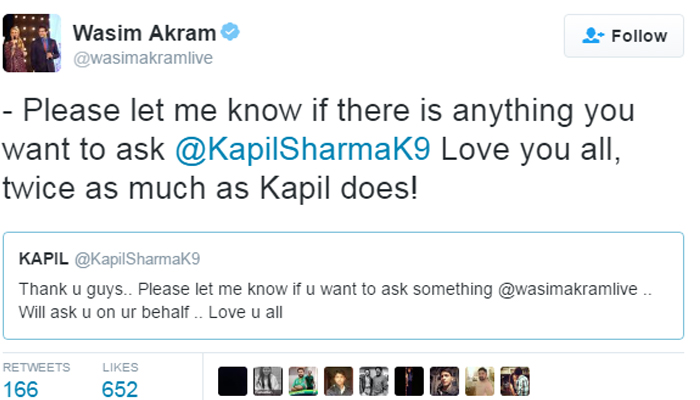700x400 pixels.
Task: Click the first solid black liker avatar
Action: coord(233,381)
